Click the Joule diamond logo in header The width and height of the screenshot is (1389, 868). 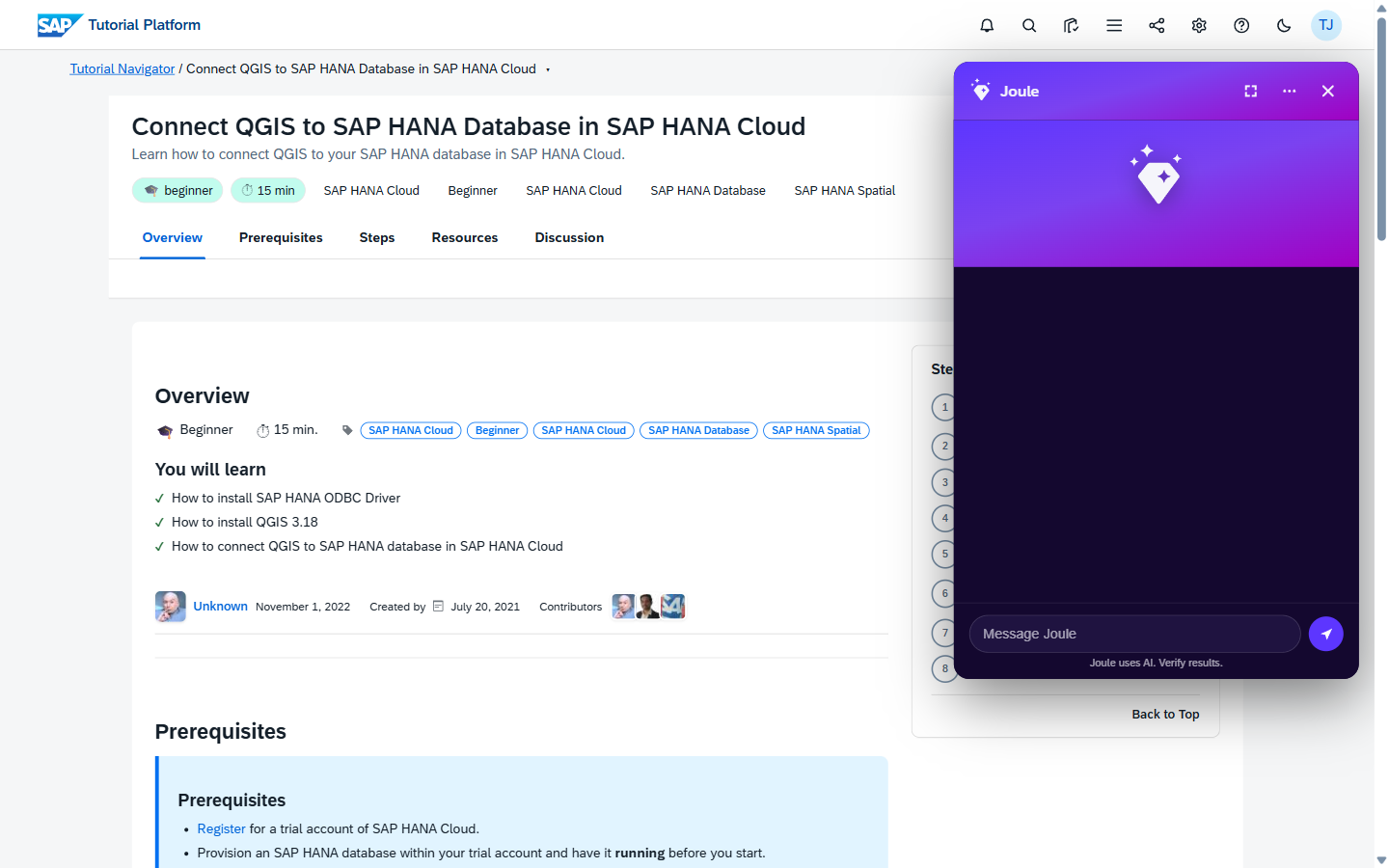(x=981, y=91)
